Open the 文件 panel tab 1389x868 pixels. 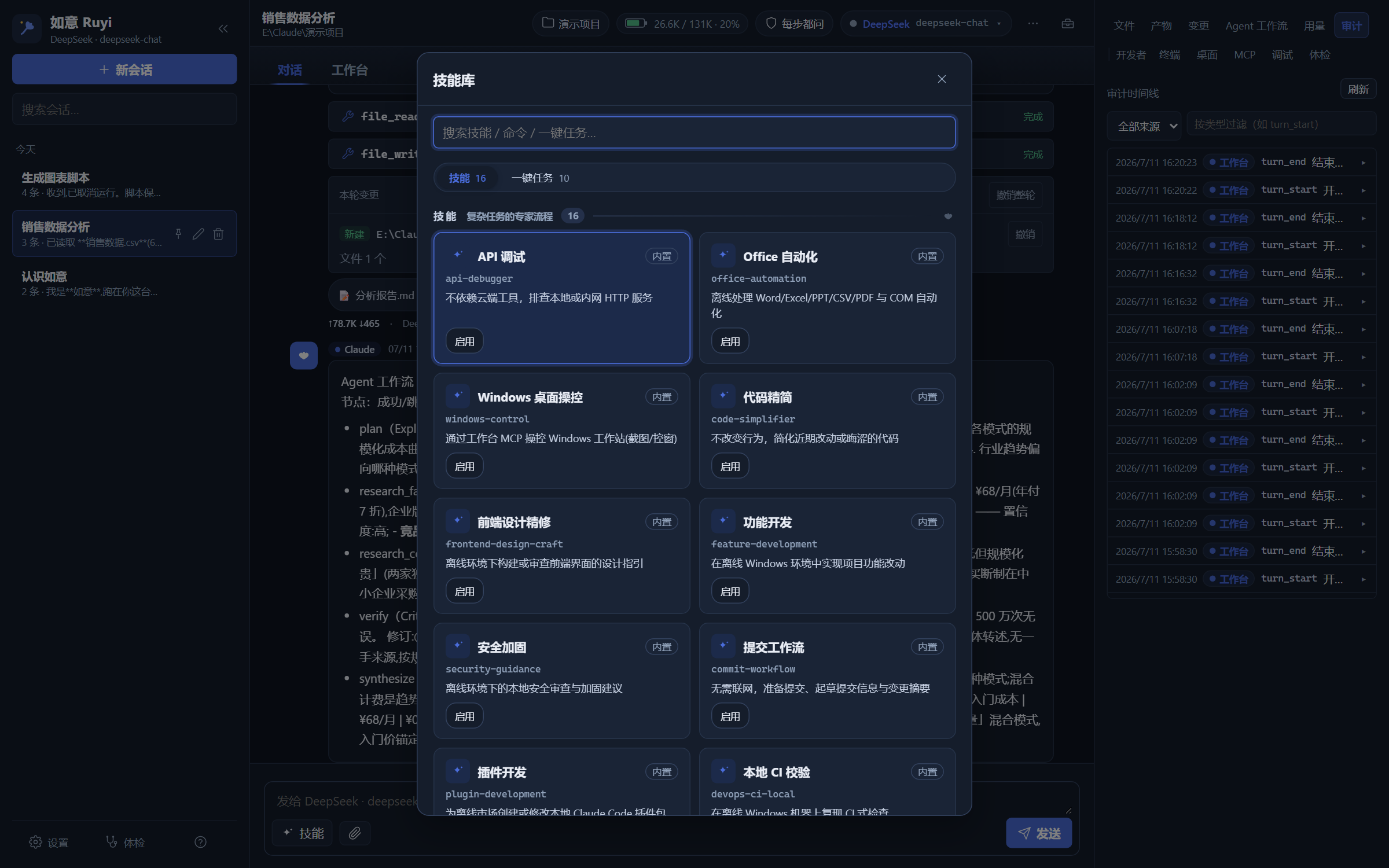click(1124, 25)
